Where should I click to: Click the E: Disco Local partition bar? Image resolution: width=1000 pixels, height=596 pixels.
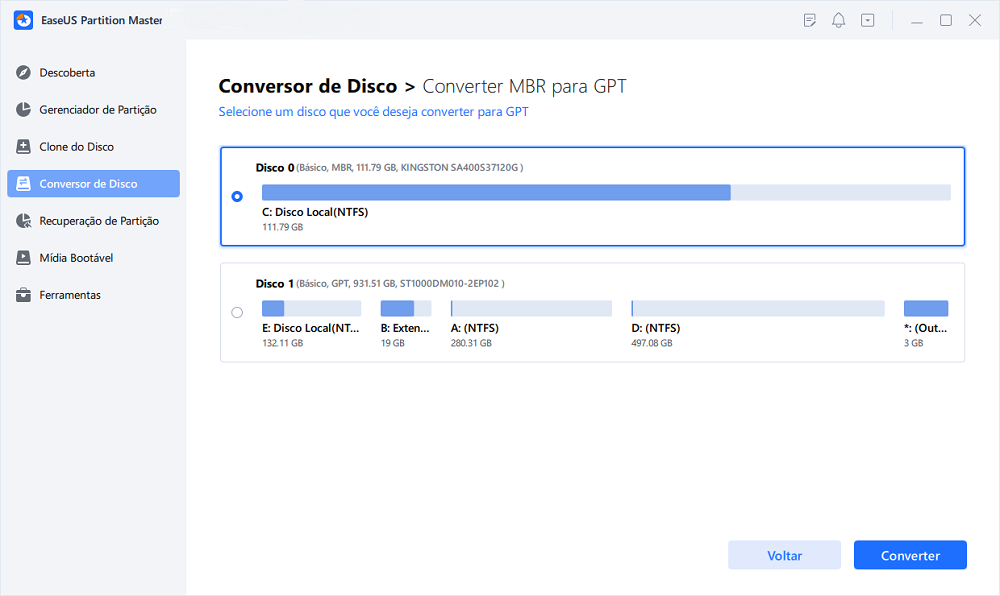coord(311,309)
